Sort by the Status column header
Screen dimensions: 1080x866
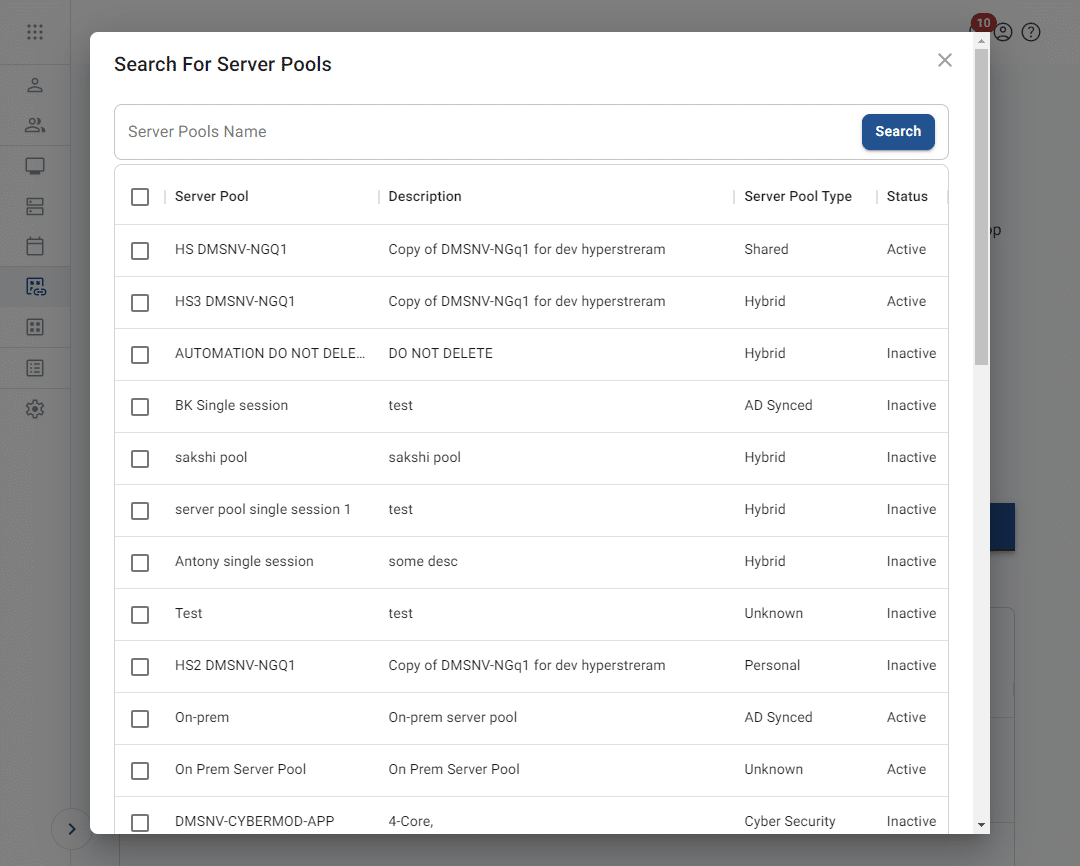[907, 197]
